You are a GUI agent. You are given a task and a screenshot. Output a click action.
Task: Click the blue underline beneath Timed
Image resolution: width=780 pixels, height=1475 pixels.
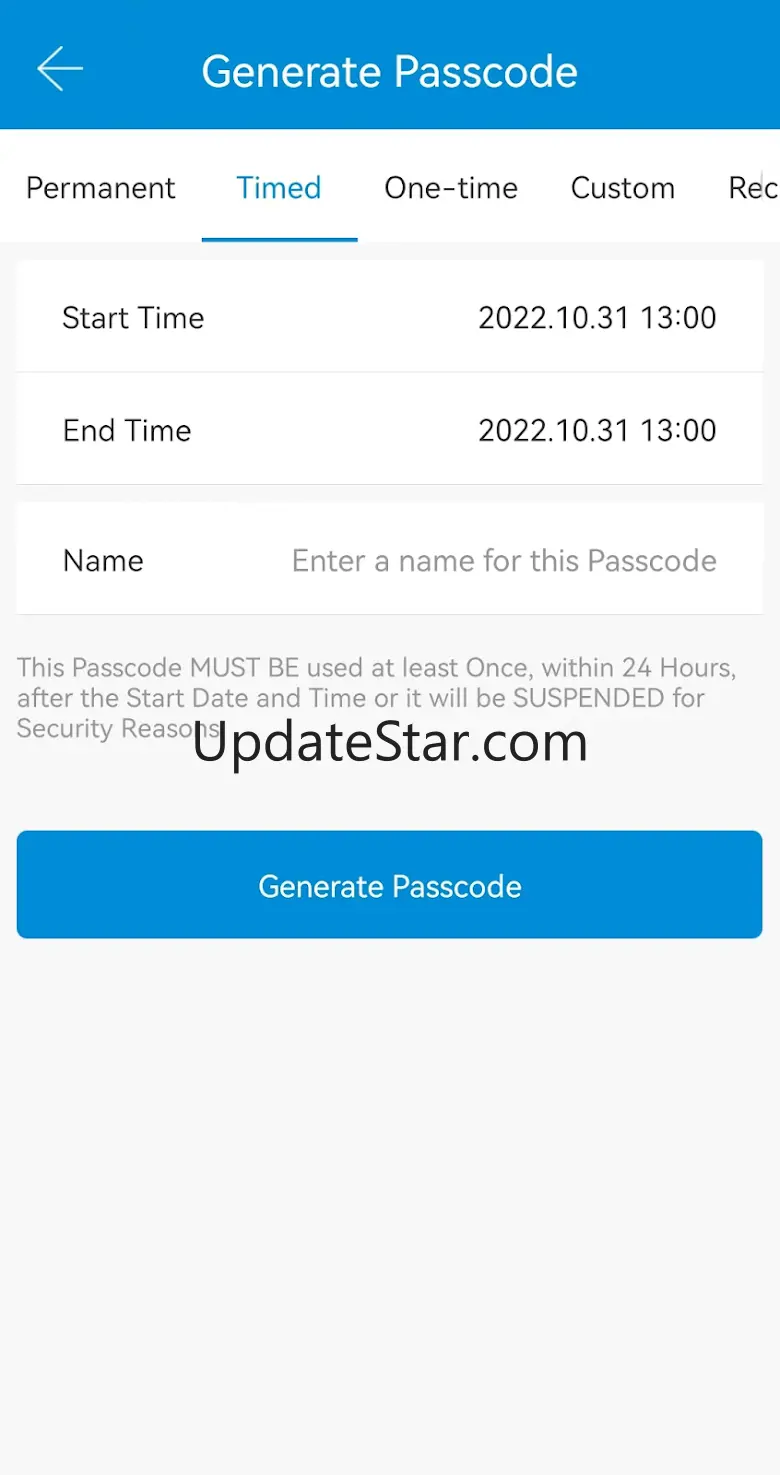pyautogui.click(x=279, y=239)
